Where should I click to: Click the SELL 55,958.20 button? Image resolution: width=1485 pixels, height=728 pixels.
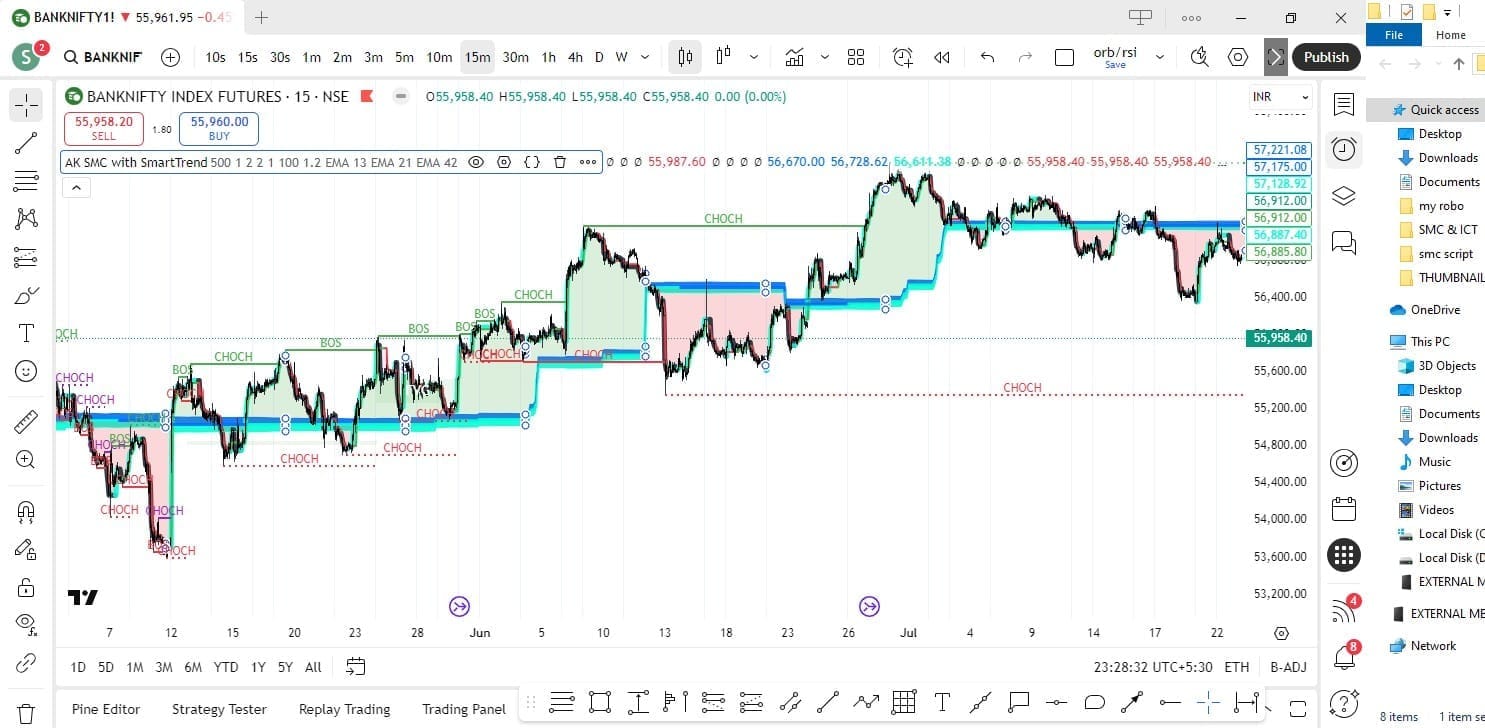103,128
